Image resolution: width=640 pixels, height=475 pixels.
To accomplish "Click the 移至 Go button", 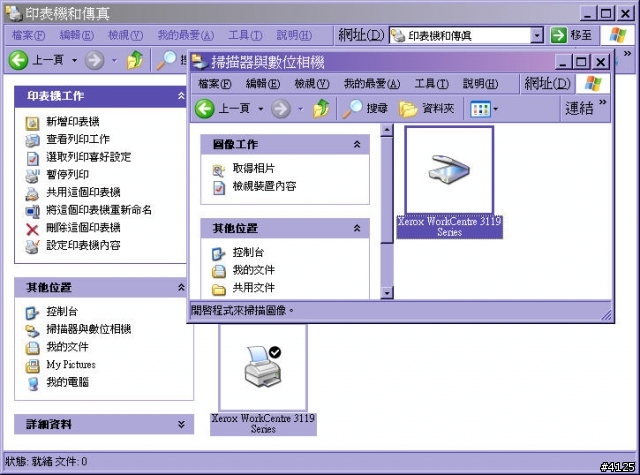I will coord(572,36).
